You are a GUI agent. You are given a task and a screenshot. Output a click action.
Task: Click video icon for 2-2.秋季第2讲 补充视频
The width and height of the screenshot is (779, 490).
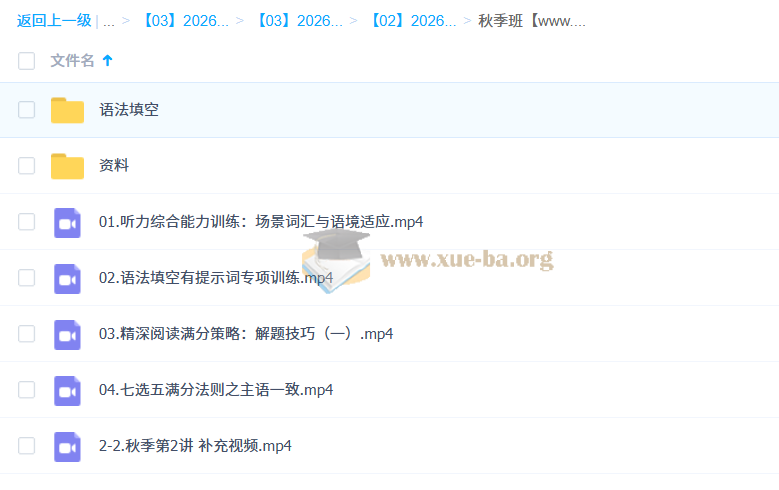(67, 446)
